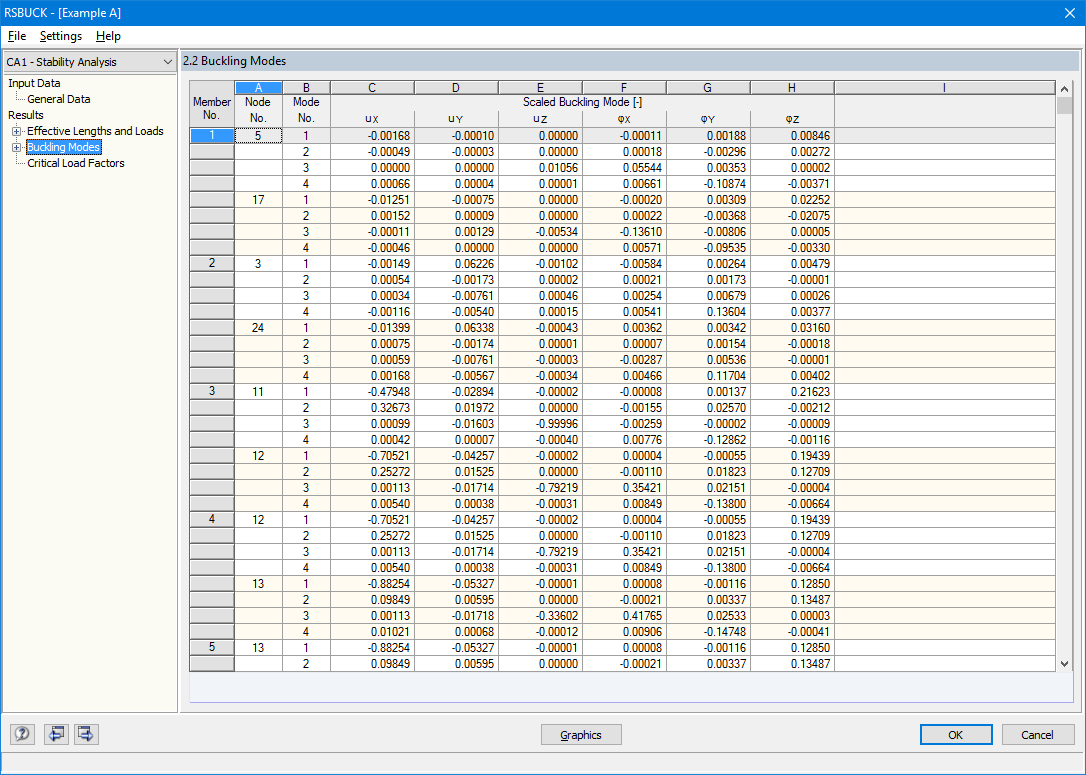Screen dimensions: 1086x775
Task: Click the table scrollbar up arrow
Action: click(1065, 89)
